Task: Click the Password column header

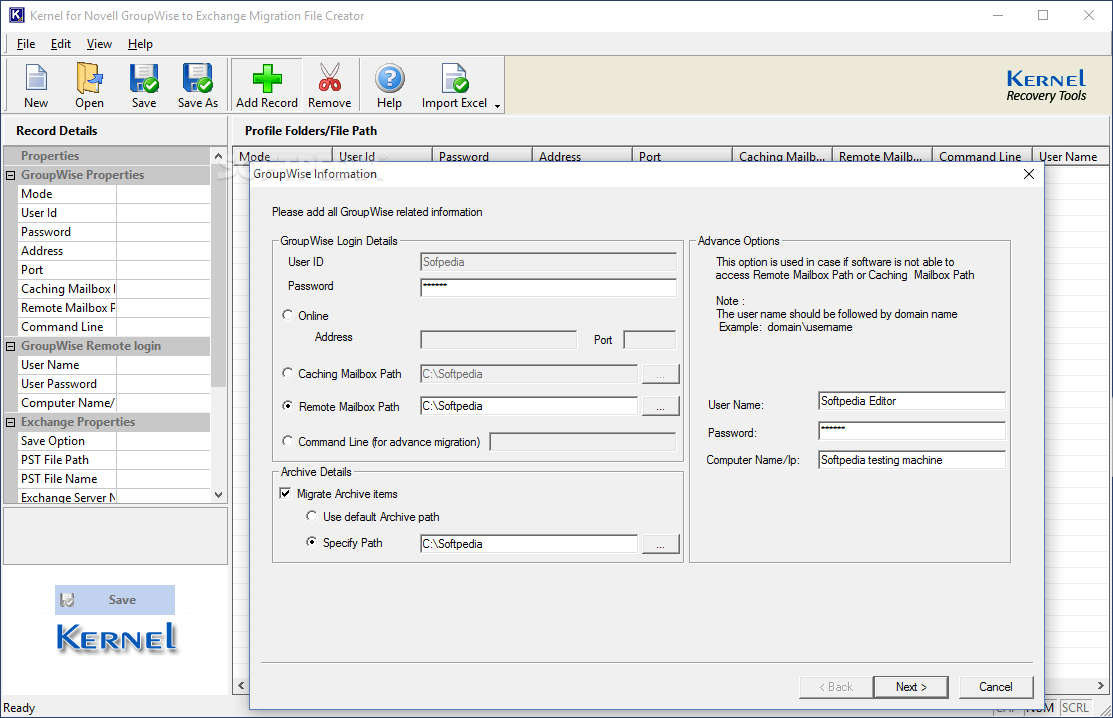Action: [482, 156]
